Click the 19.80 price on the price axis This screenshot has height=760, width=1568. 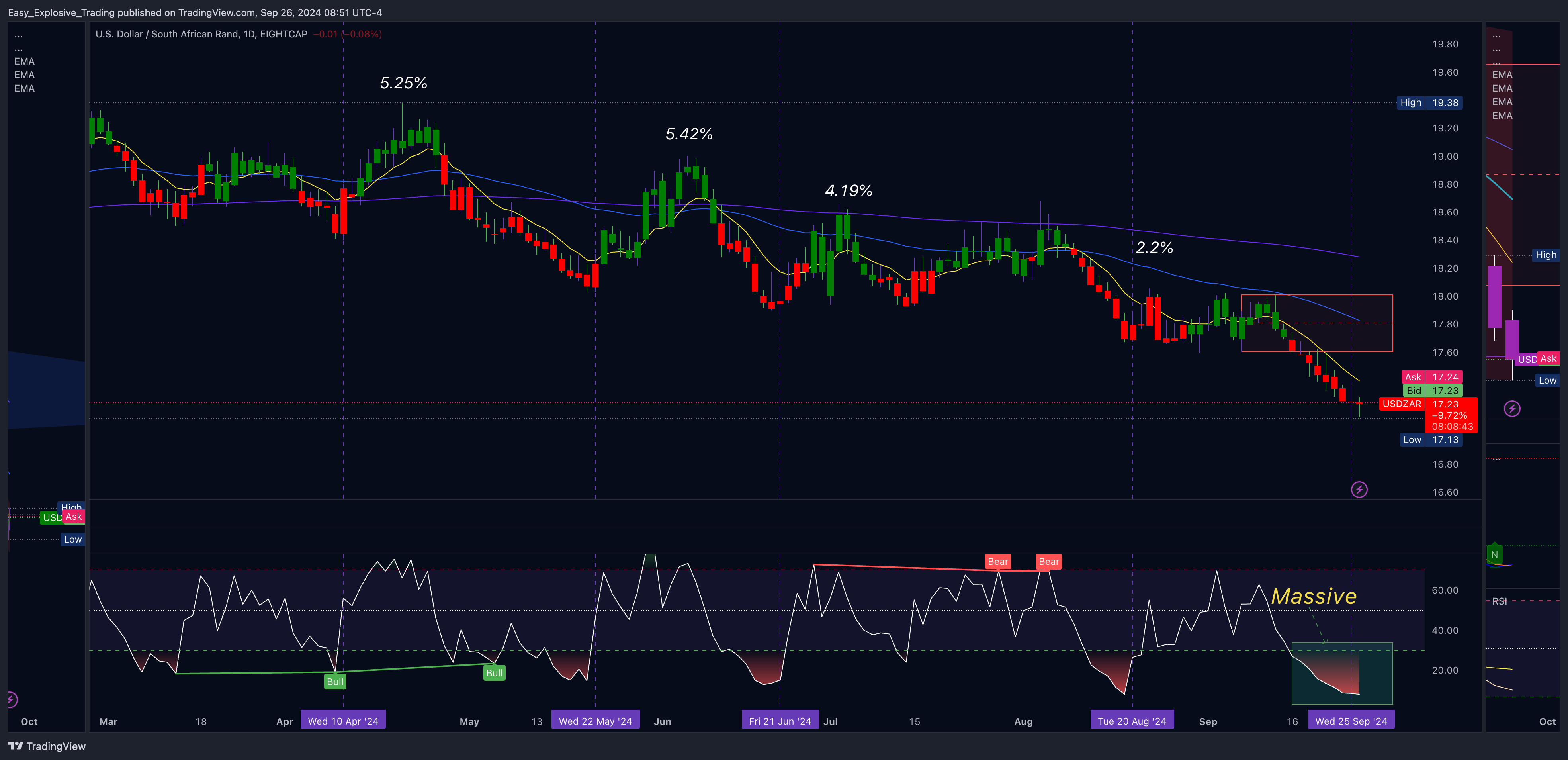point(1445,44)
